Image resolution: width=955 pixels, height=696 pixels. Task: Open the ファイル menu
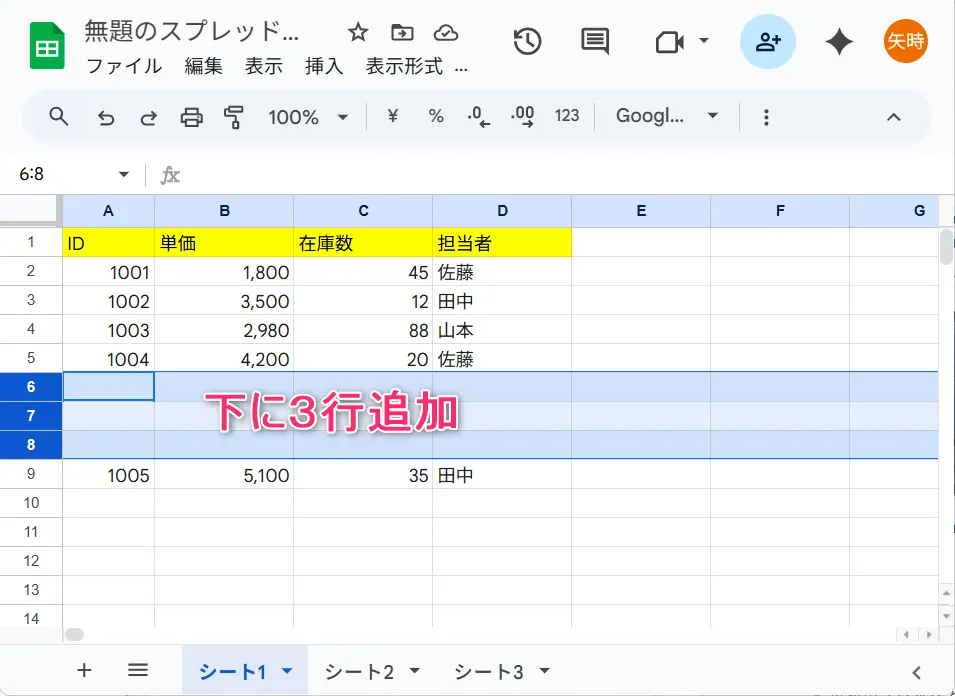click(x=124, y=66)
